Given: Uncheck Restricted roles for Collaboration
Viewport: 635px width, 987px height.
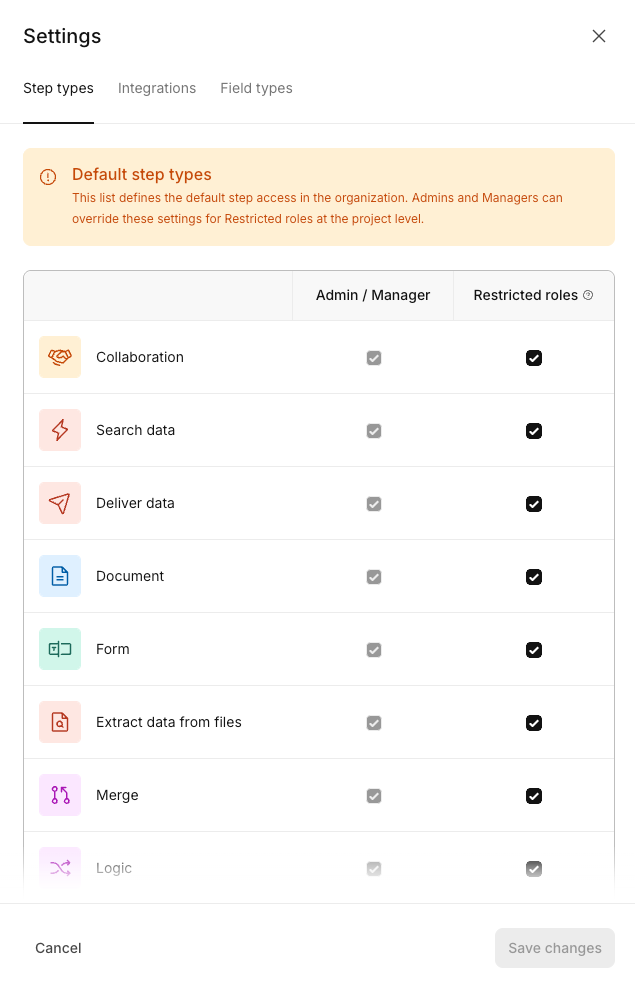Looking at the screenshot, I should [534, 358].
